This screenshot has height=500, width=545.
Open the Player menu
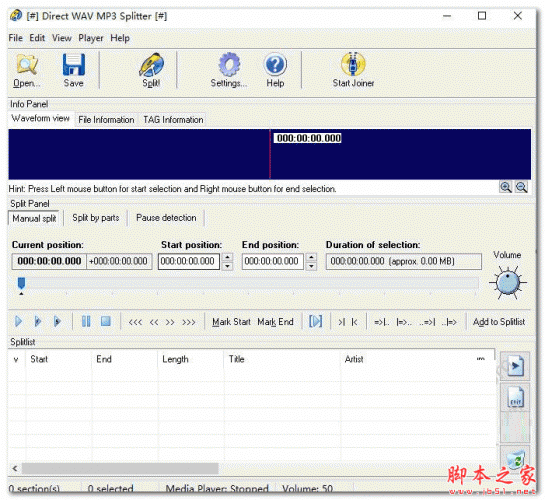tap(91, 38)
